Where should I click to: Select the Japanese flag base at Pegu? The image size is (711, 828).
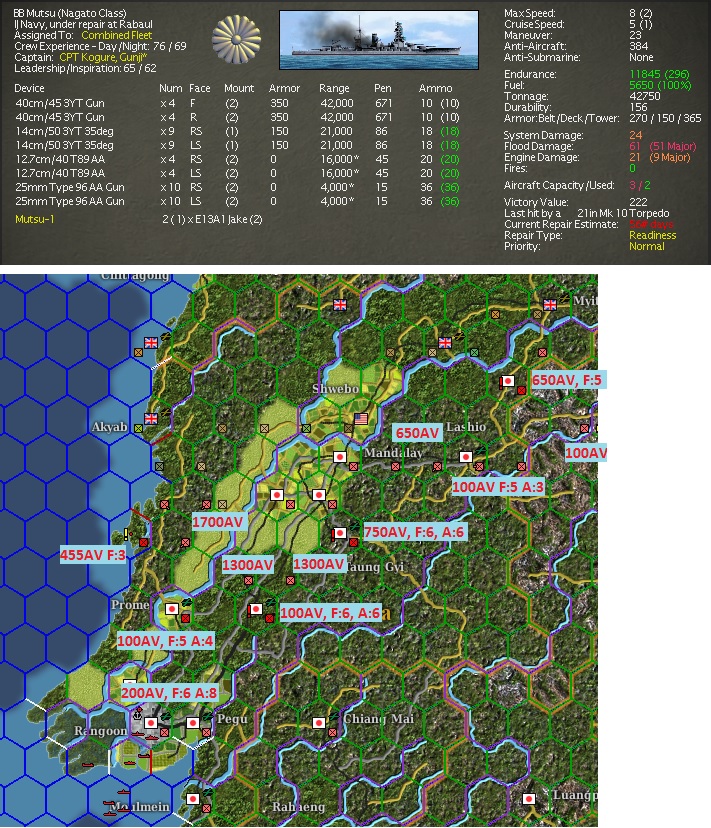193,723
